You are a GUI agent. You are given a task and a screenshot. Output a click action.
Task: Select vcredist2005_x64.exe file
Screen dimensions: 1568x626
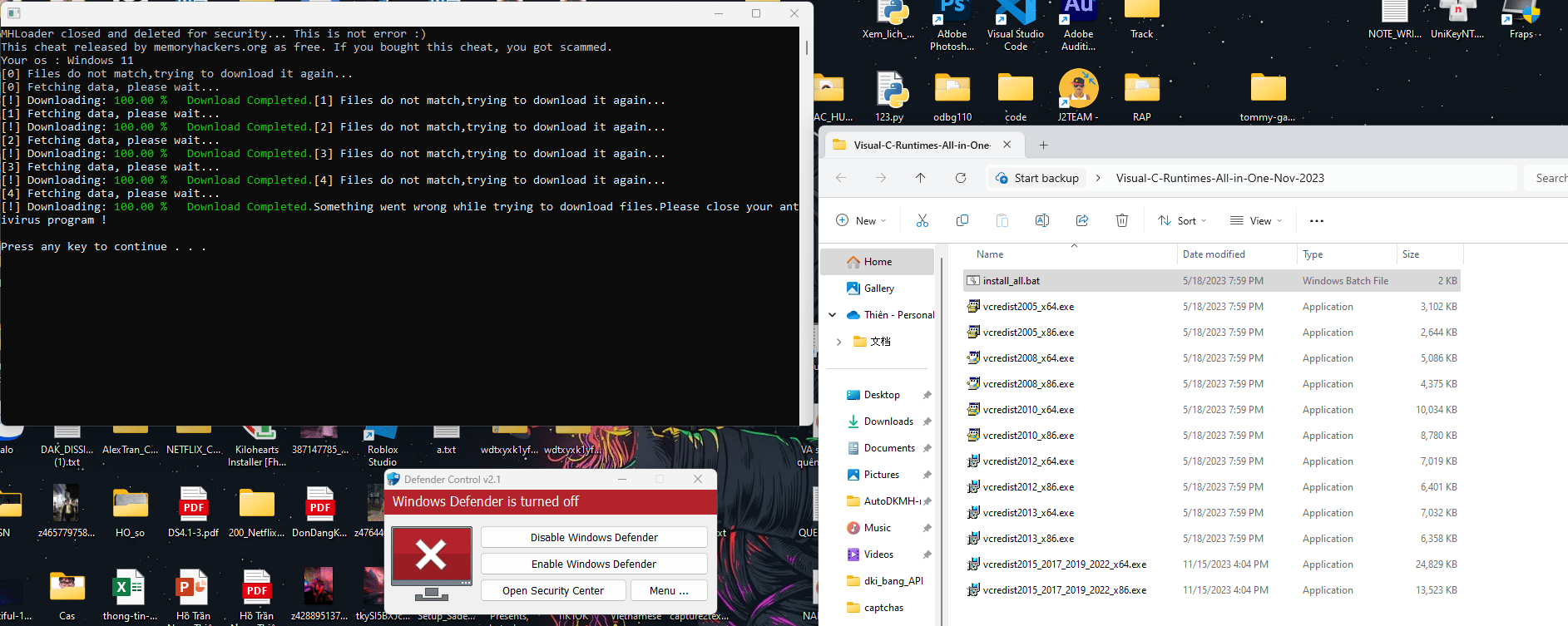click(1211, 307)
